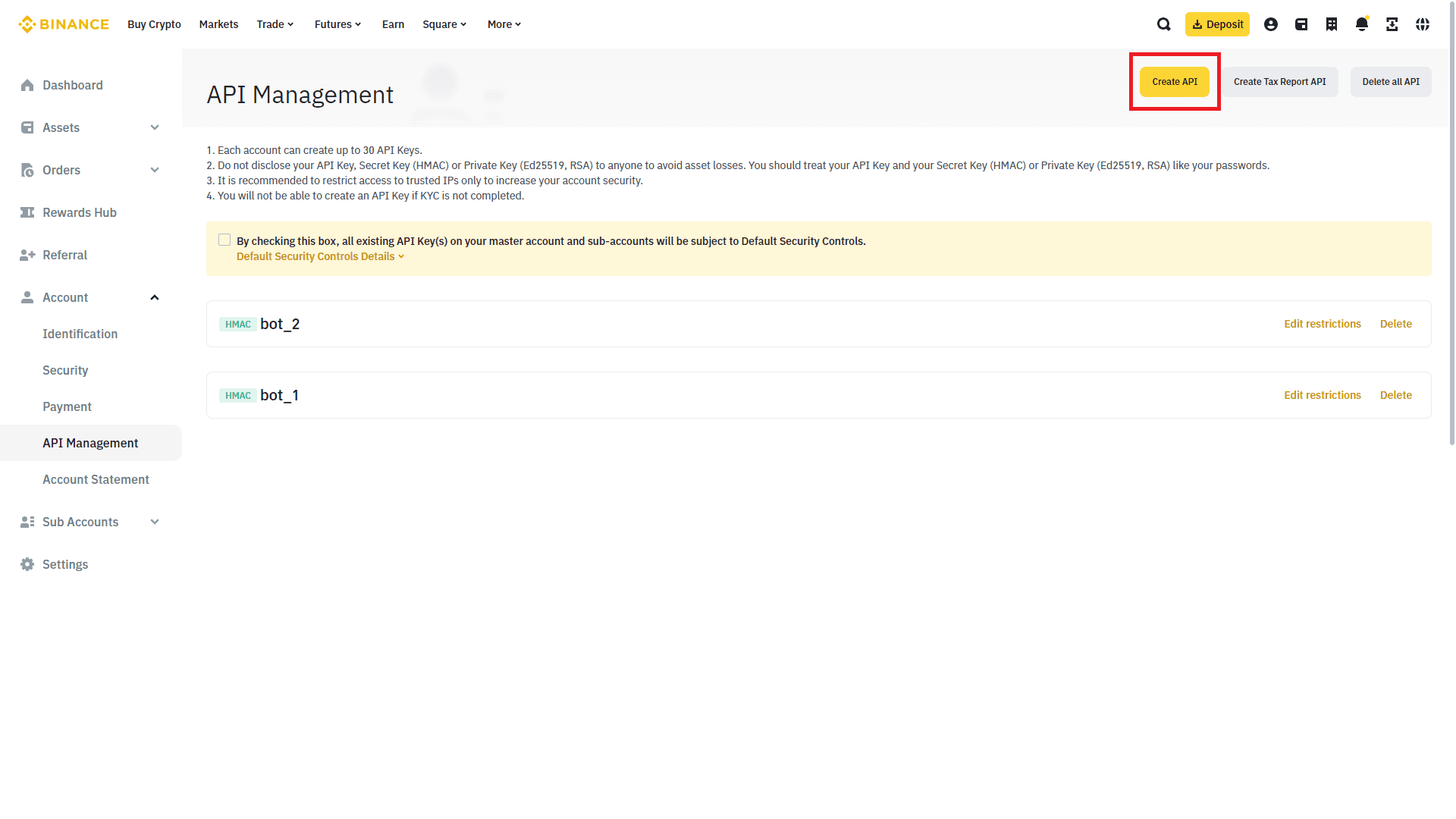Open Referral sidebar label
The height and width of the screenshot is (819, 1456).
pos(64,255)
